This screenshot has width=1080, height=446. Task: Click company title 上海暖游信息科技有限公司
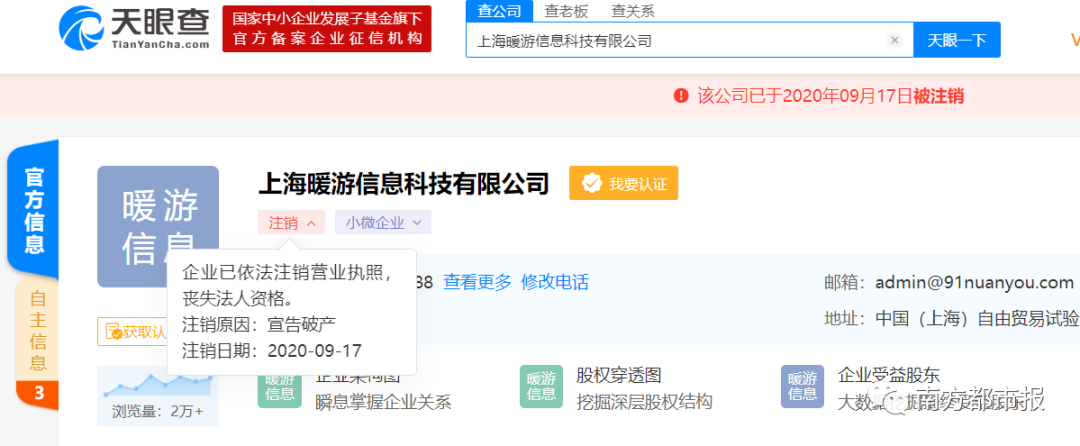[404, 184]
